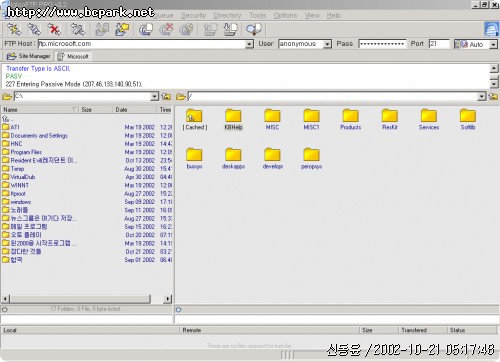Switch to the Microsoft tab

pyautogui.click(x=73, y=56)
